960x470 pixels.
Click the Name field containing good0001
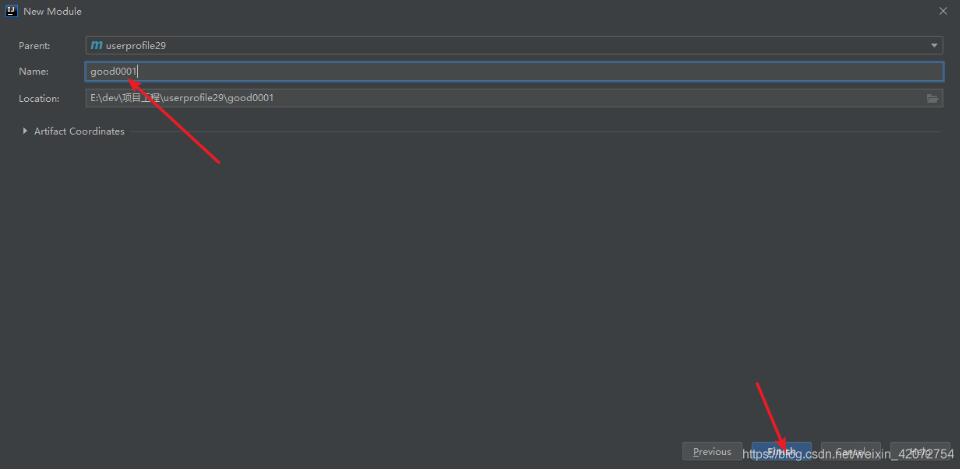click(514, 72)
